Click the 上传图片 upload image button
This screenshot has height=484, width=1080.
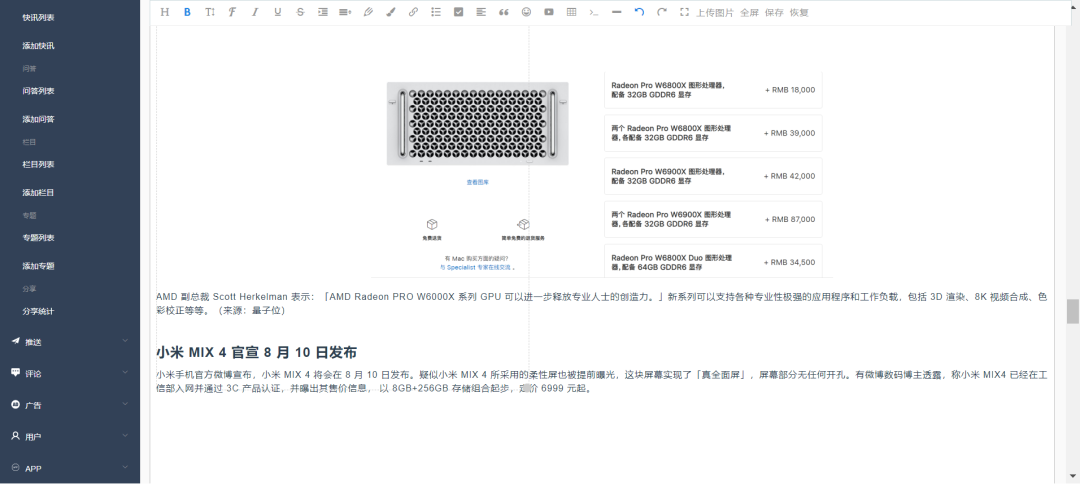[x=715, y=12]
